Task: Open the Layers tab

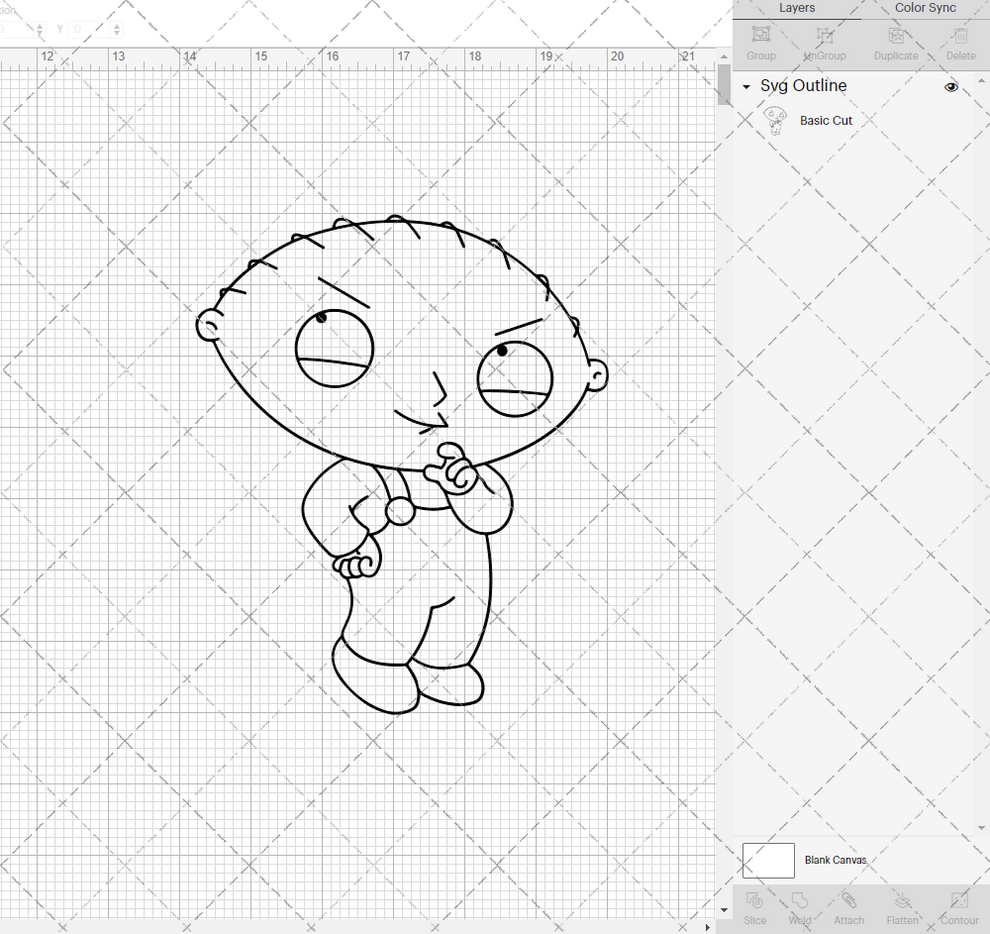Action: point(797,8)
